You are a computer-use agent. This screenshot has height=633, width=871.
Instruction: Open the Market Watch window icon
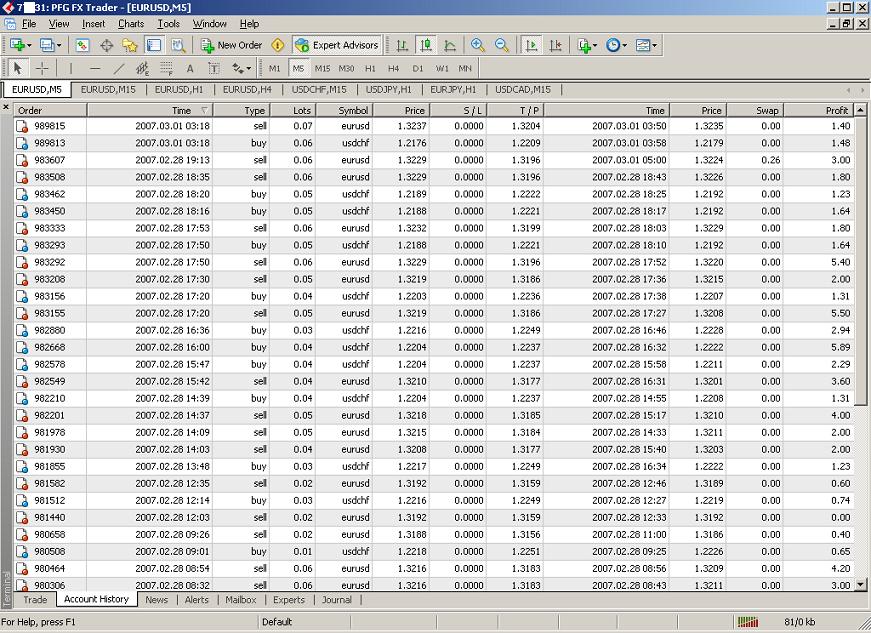tap(82, 45)
